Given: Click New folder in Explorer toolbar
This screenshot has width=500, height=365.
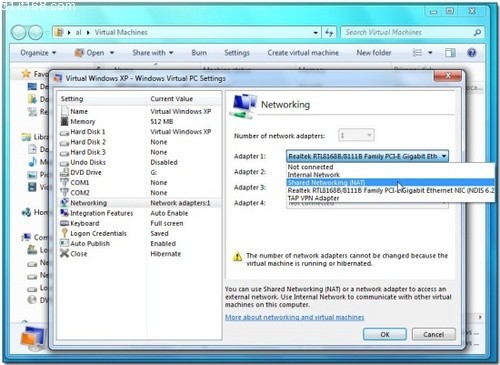Looking at the screenshot, I should coord(374,53).
